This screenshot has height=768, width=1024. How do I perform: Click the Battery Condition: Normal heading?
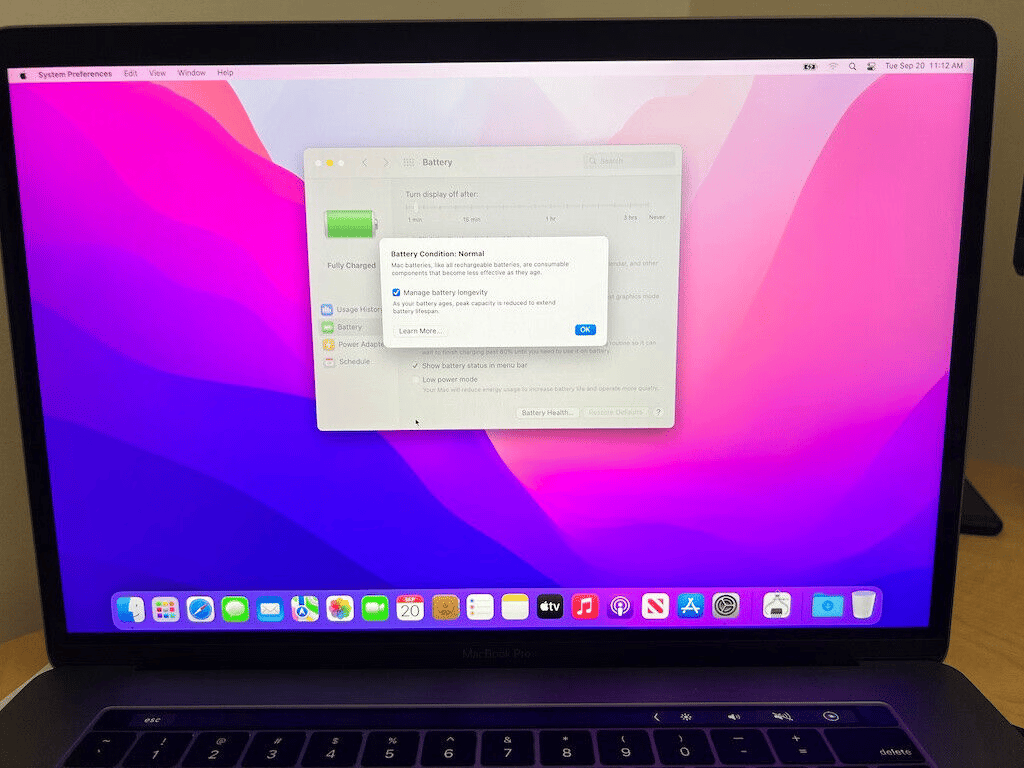pyautogui.click(x=438, y=254)
